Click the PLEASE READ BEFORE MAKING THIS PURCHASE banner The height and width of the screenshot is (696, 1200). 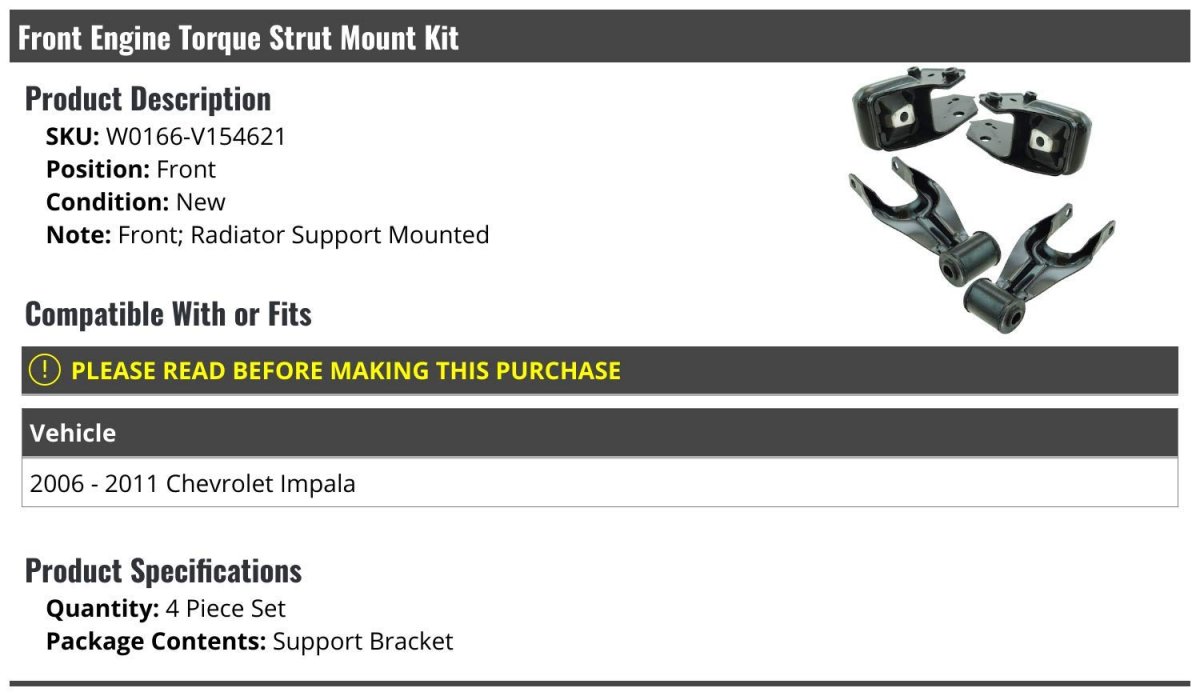point(600,370)
